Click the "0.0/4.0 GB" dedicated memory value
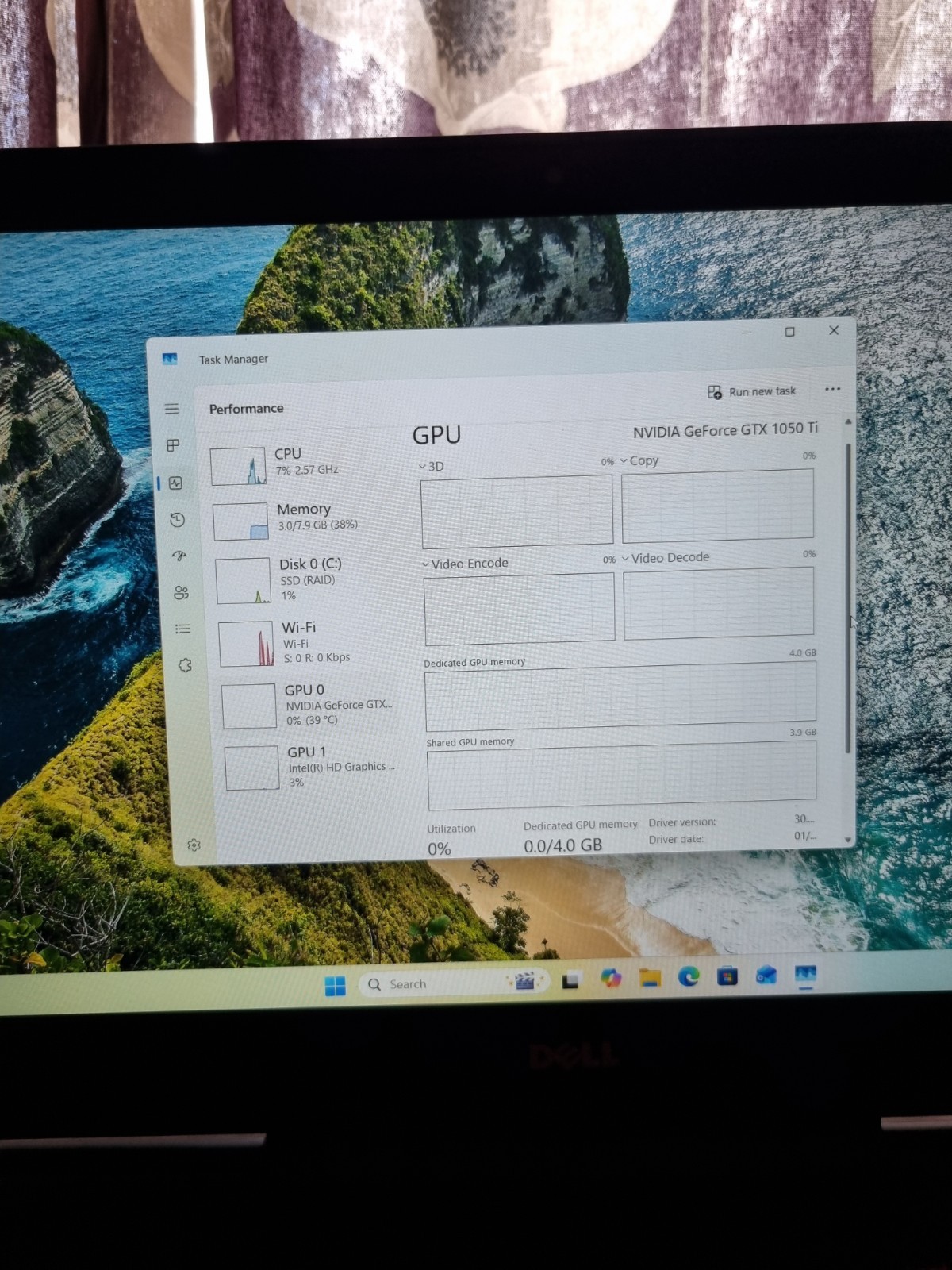952x1270 pixels. (x=562, y=845)
